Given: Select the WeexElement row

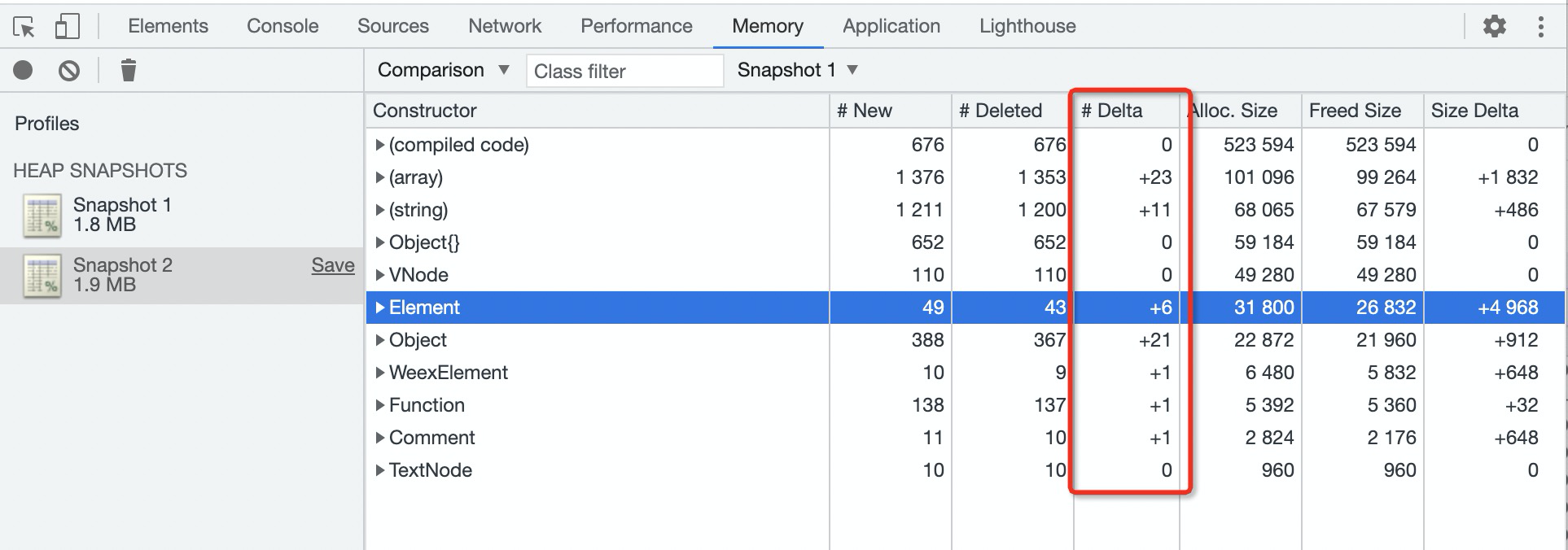Looking at the screenshot, I should [448, 373].
